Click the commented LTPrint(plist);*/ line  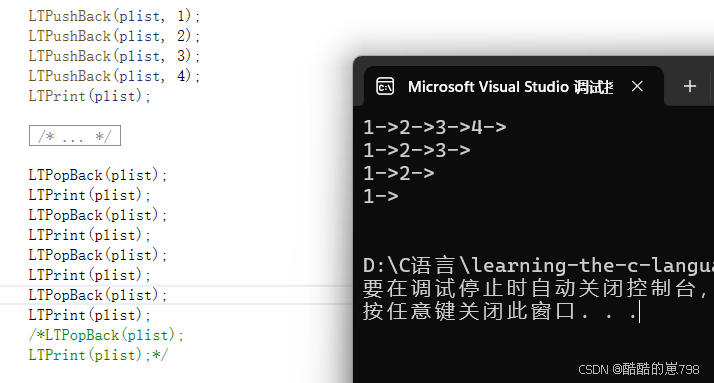[x=98, y=355]
